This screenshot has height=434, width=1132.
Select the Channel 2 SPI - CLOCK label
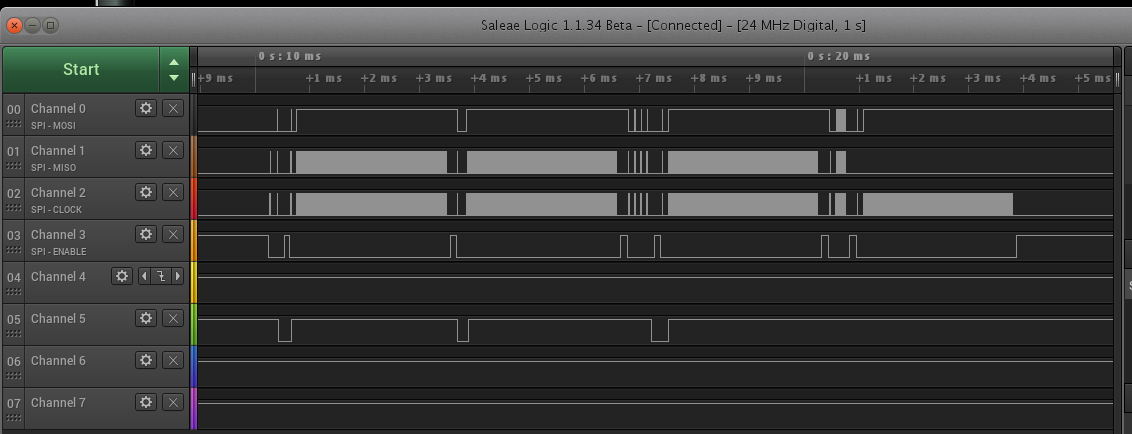[56, 209]
